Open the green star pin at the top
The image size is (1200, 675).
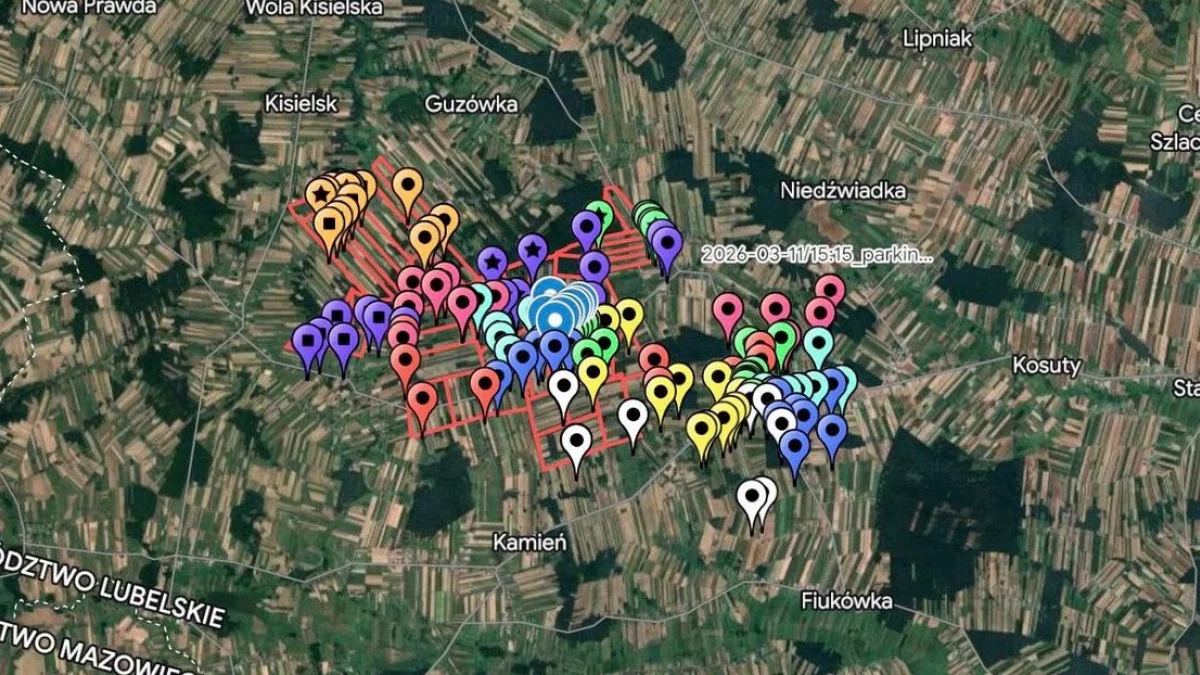(599, 214)
